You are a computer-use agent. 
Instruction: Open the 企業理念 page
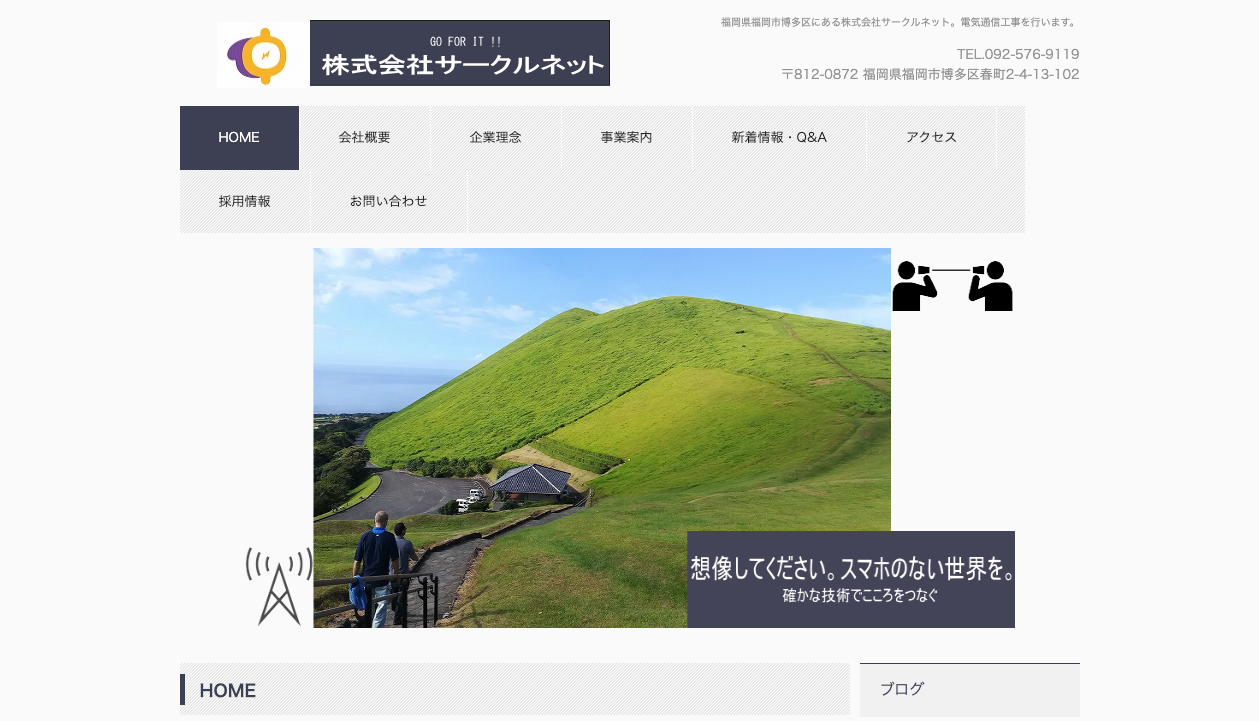click(496, 138)
